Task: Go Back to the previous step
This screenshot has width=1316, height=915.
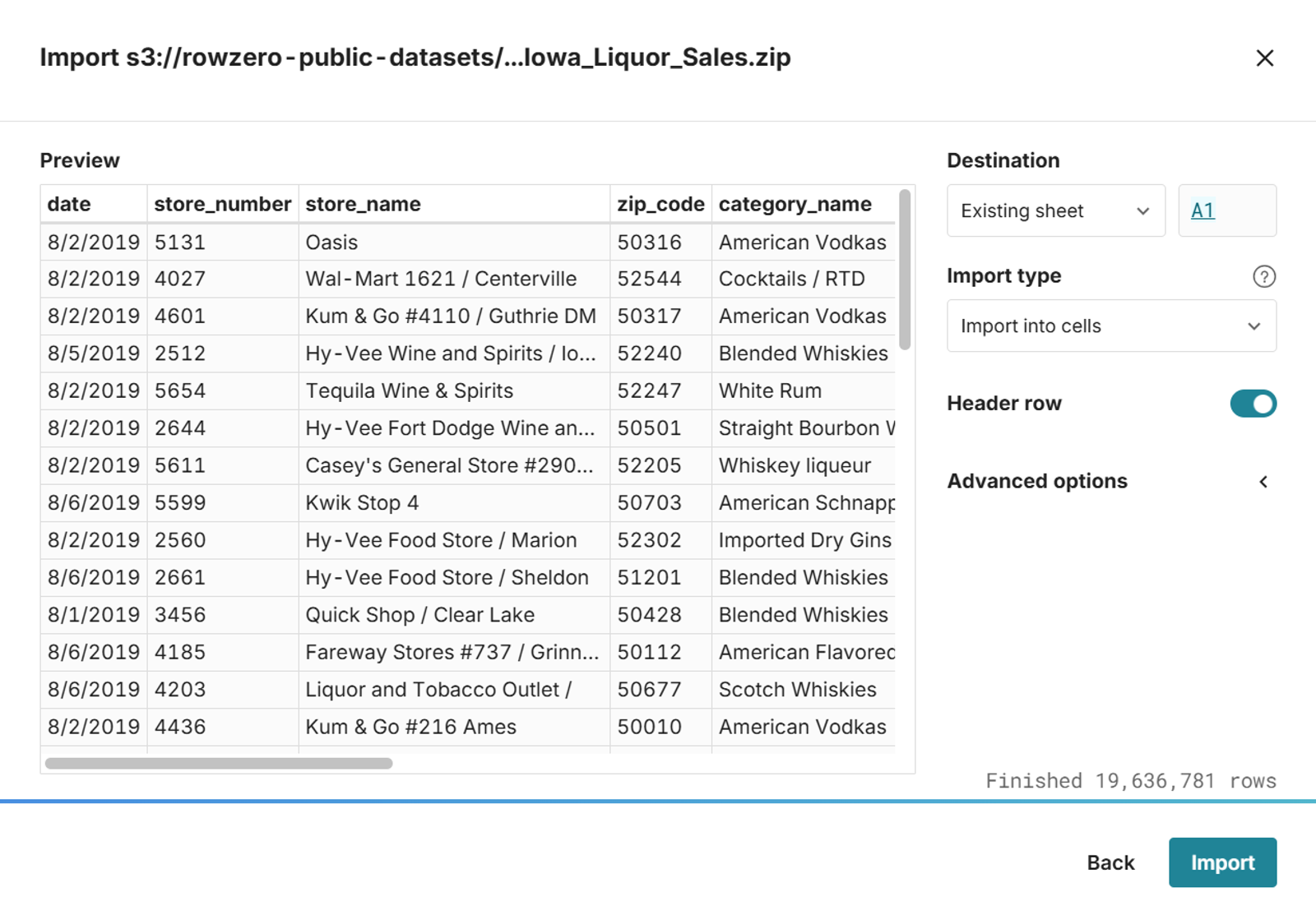Action: pyautogui.click(x=1110, y=862)
